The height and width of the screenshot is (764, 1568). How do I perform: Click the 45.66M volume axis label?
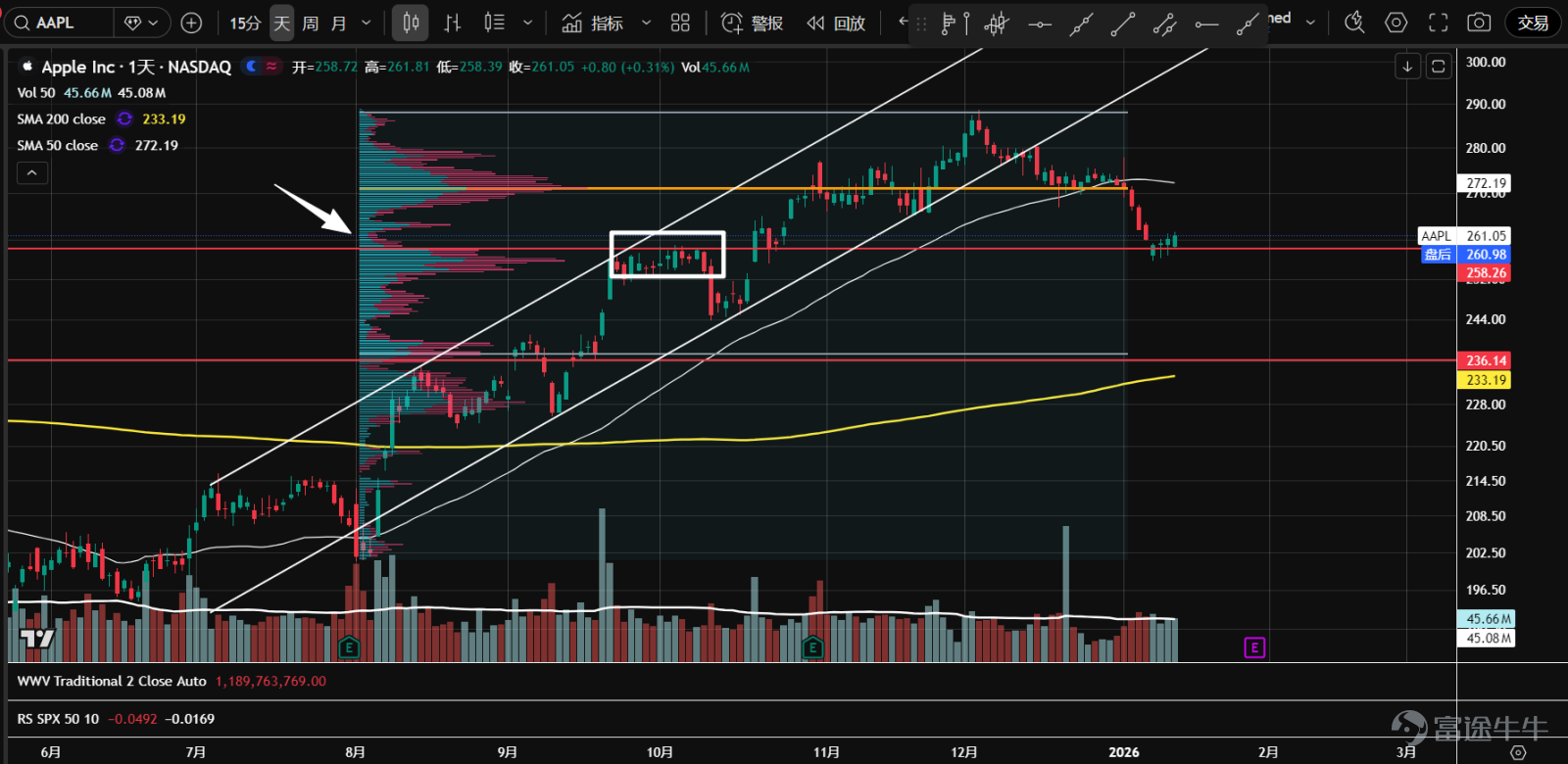tap(1488, 619)
